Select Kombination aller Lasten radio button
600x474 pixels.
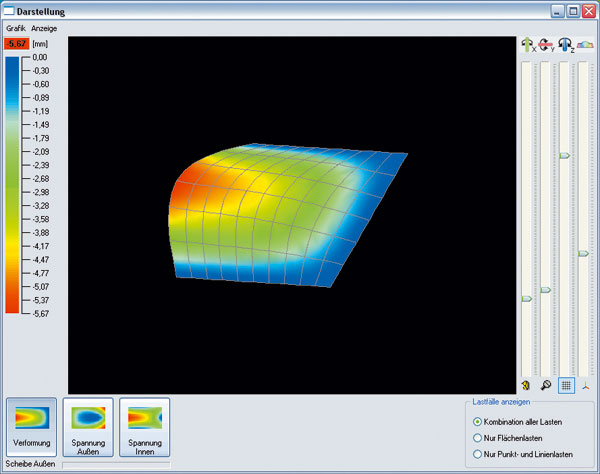(x=477, y=422)
